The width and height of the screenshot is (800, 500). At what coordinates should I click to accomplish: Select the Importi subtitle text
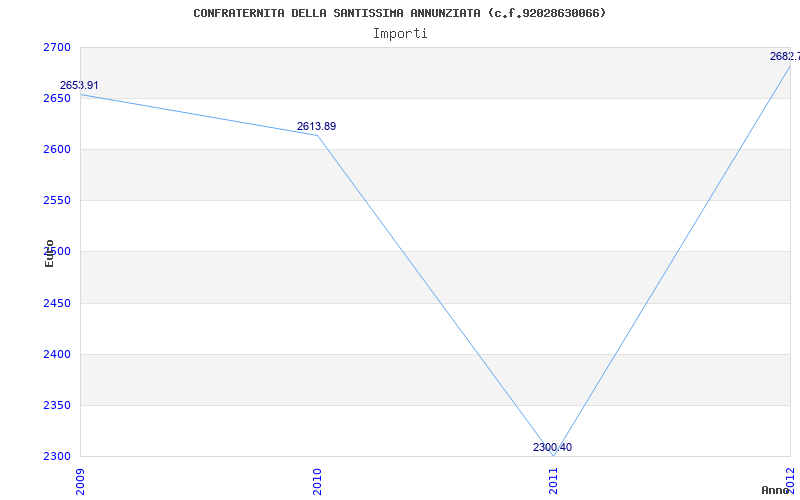(x=400, y=34)
